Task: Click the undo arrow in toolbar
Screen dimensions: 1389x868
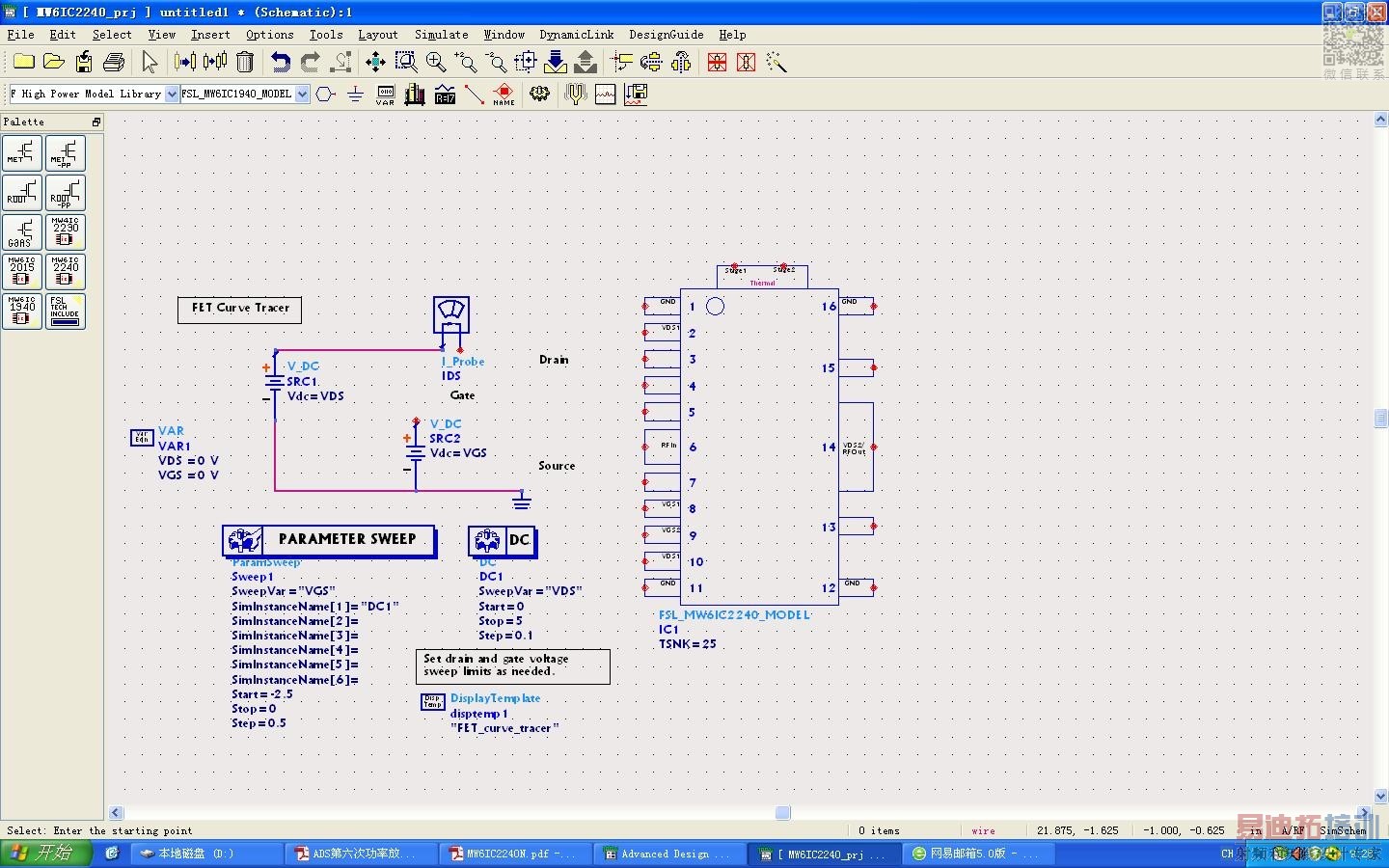Action: [x=281, y=62]
